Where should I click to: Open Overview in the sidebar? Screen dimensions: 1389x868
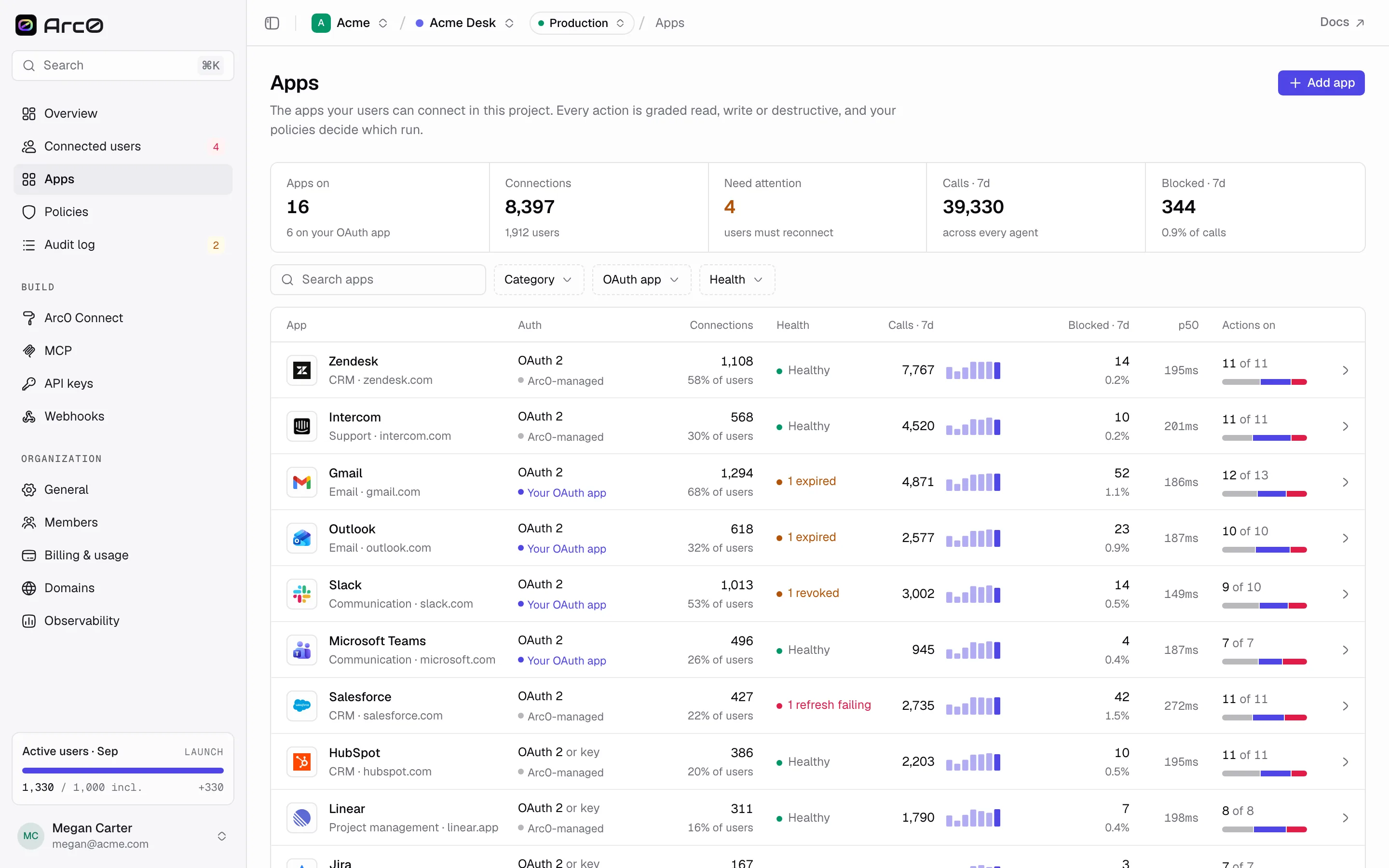pos(123,114)
